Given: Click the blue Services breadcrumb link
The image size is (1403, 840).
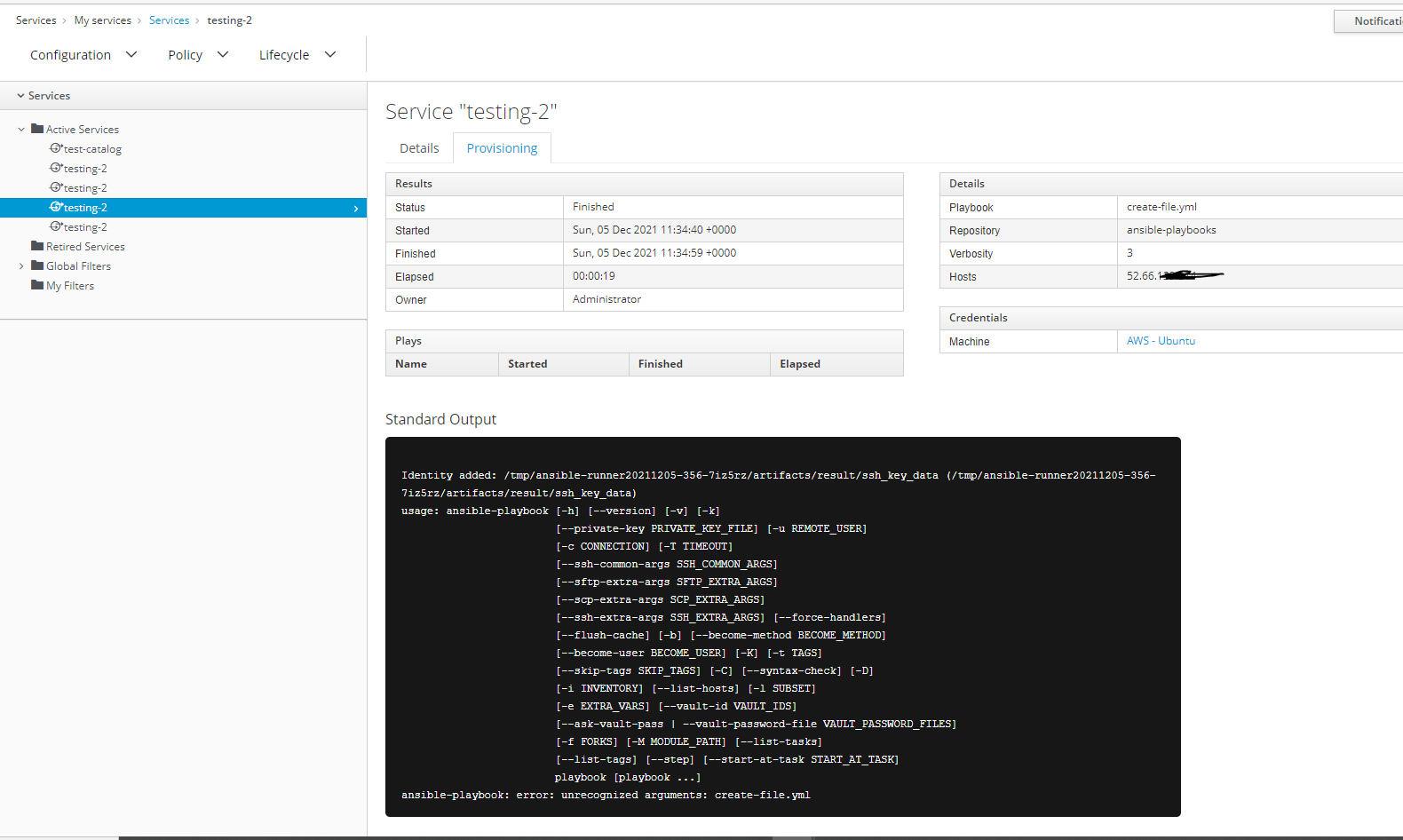Looking at the screenshot, I should tap(169, 20).
